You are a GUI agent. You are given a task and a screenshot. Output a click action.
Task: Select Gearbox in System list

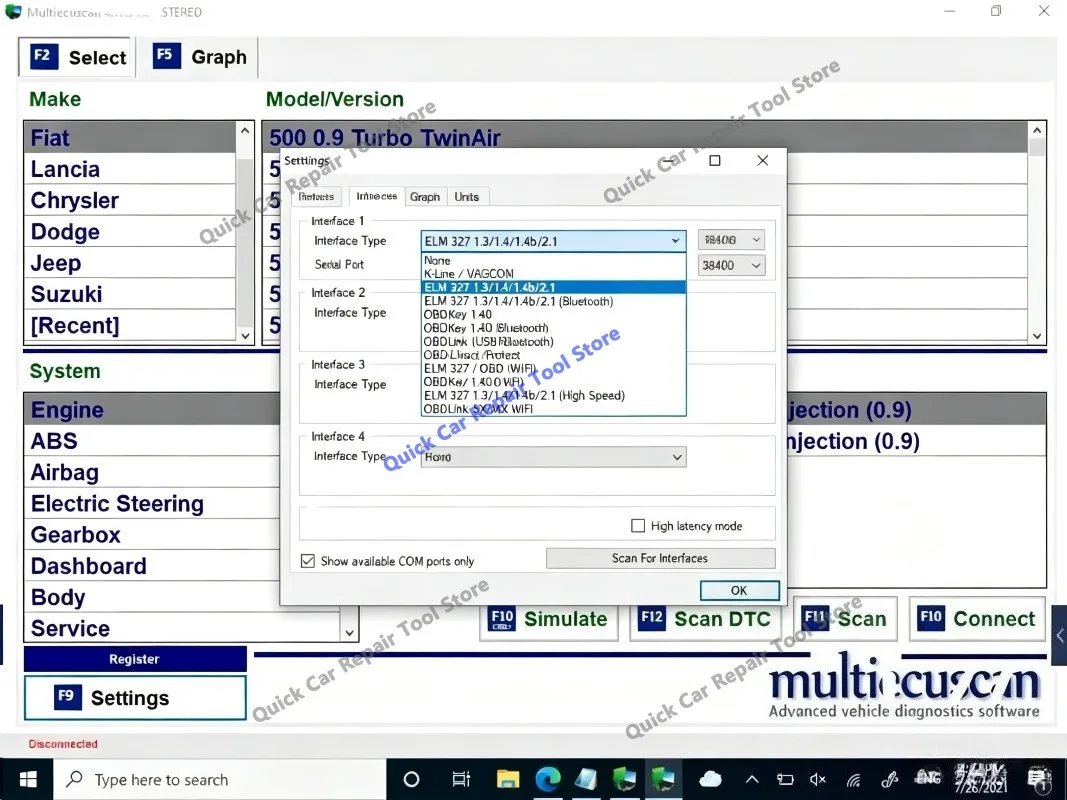tap(152, 535)
